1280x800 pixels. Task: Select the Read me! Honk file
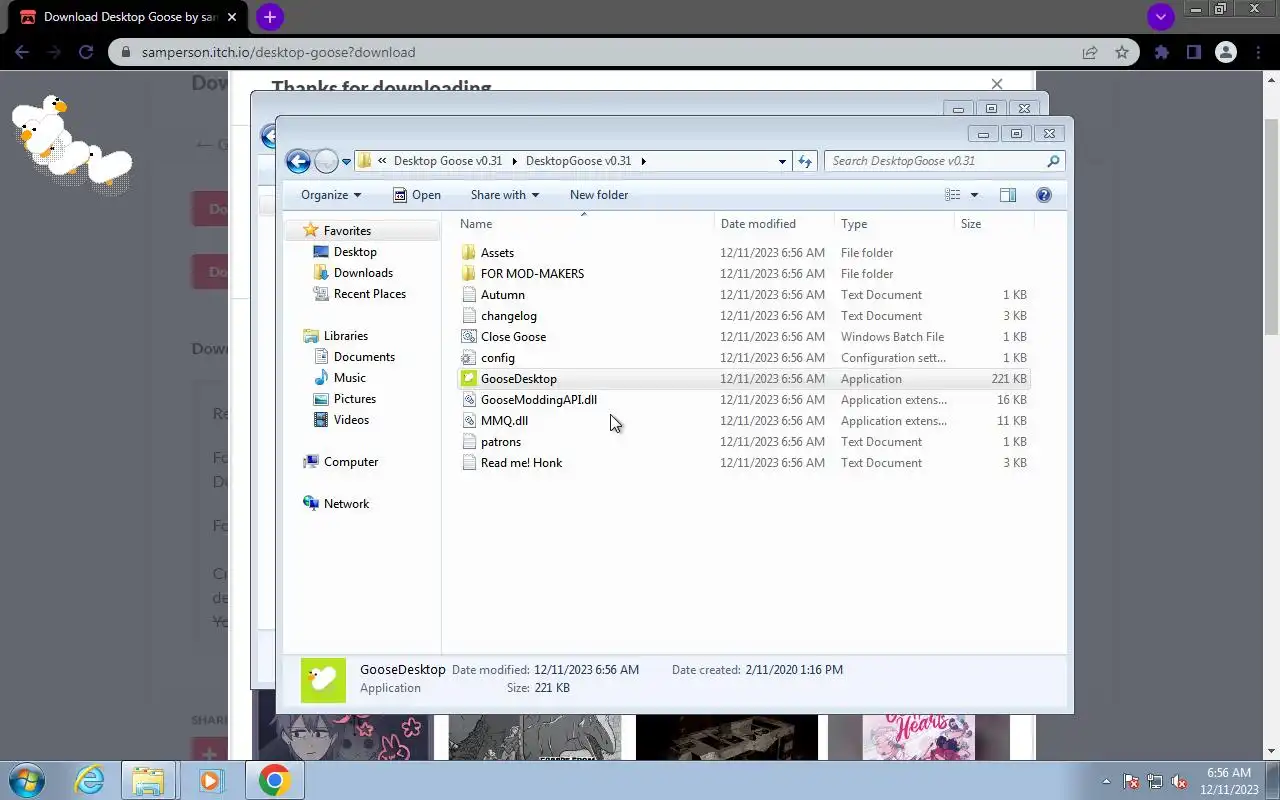[x=743, y=463]
